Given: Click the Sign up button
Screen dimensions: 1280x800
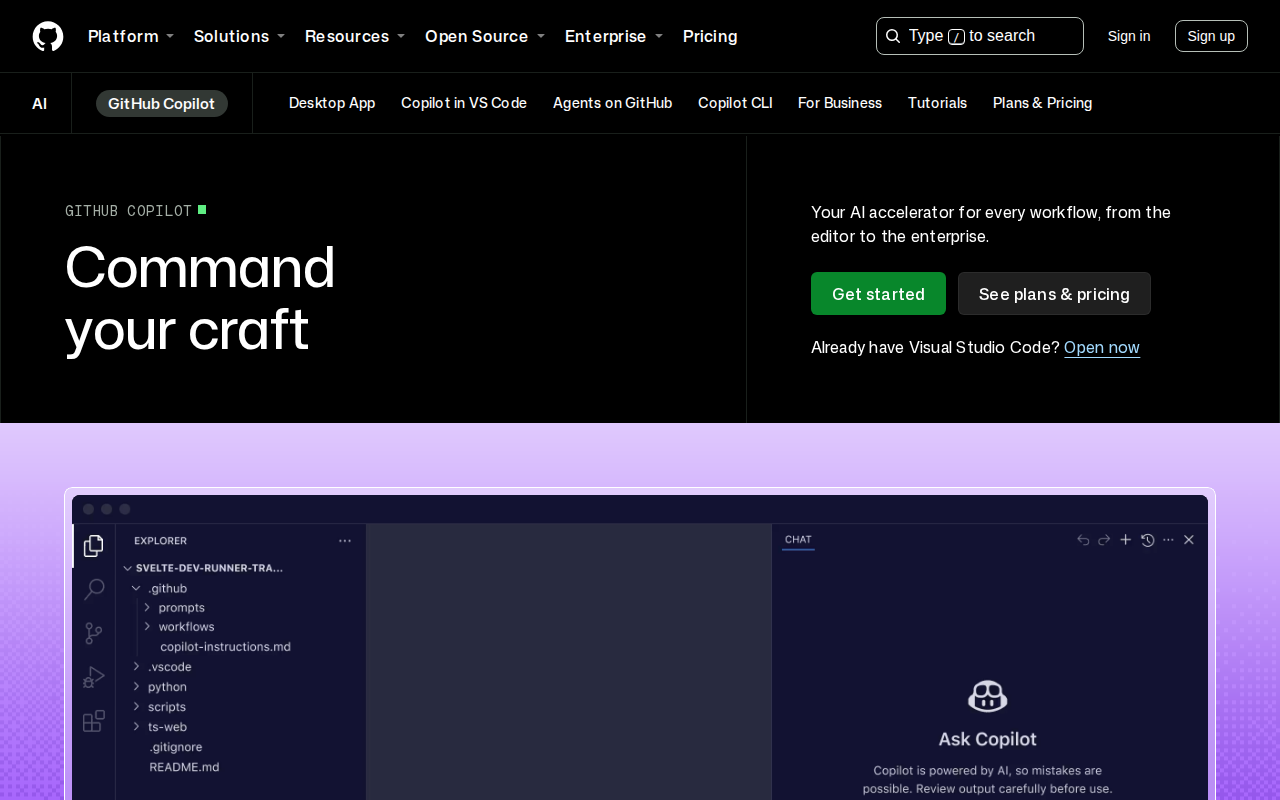Looking at the screenshot, I should point(1211,36).
